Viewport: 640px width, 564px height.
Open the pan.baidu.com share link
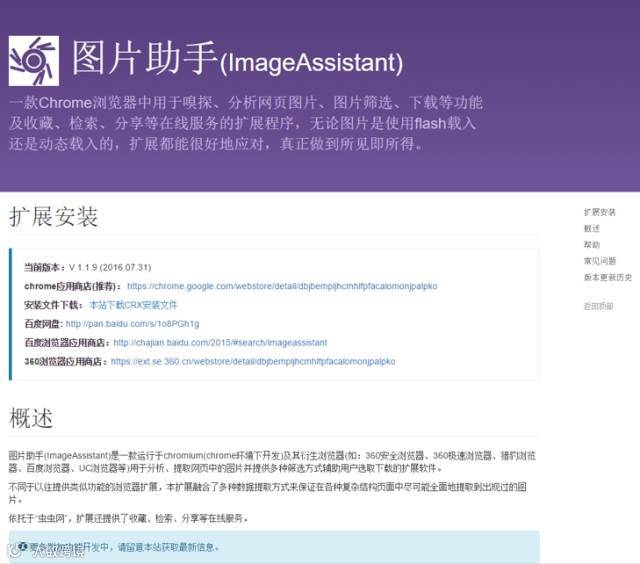coord(132,324)
